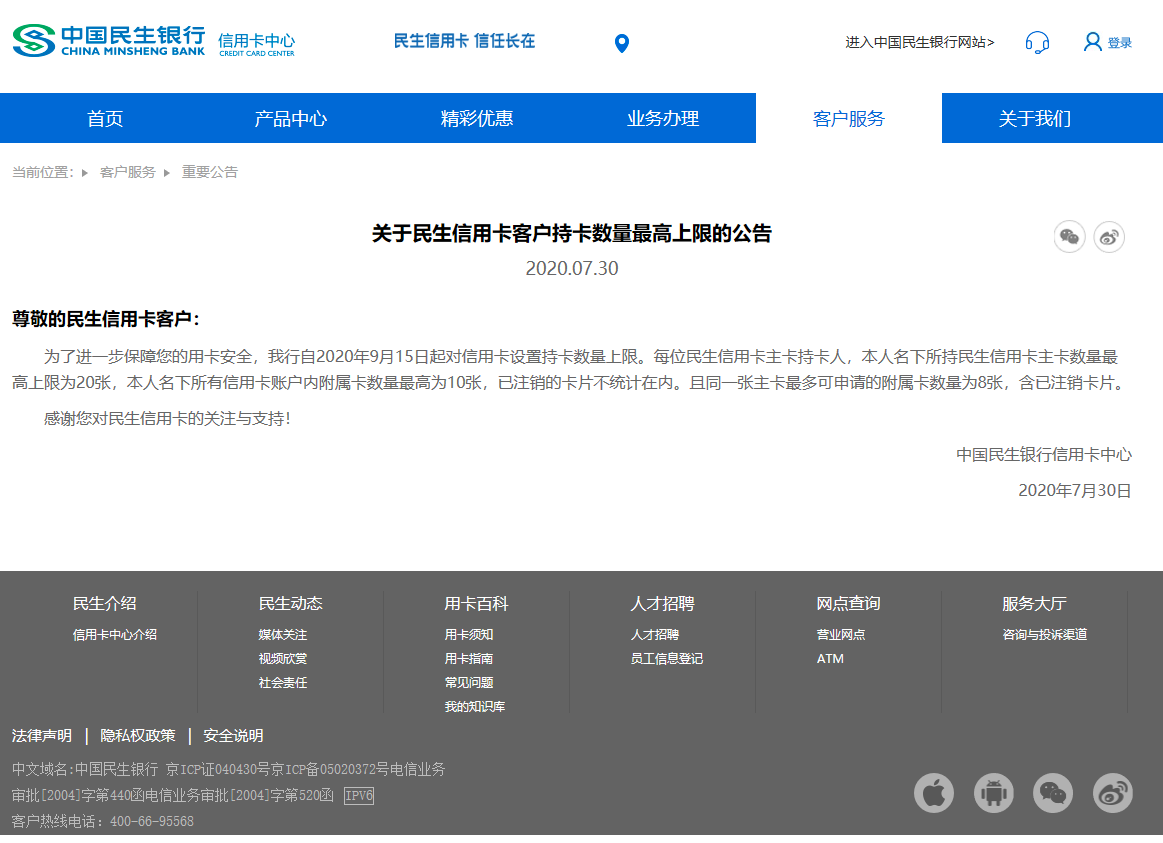Image resolution: width=1163 pixels, height=843 pixels.
Task: Open the 媒体关注 footer link
Action: [x=283, y=635]
